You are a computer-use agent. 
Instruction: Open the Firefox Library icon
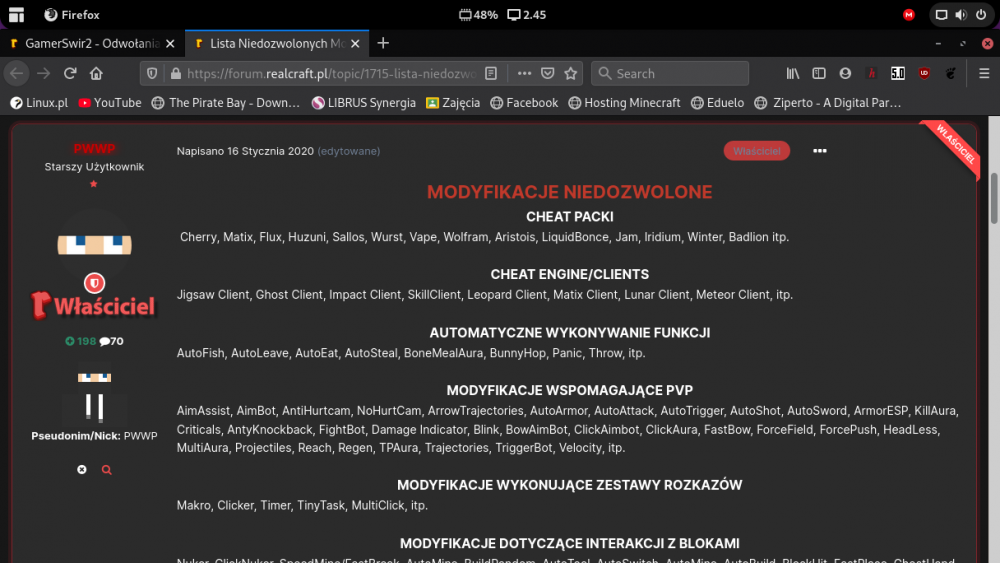[x=793, y=73]
